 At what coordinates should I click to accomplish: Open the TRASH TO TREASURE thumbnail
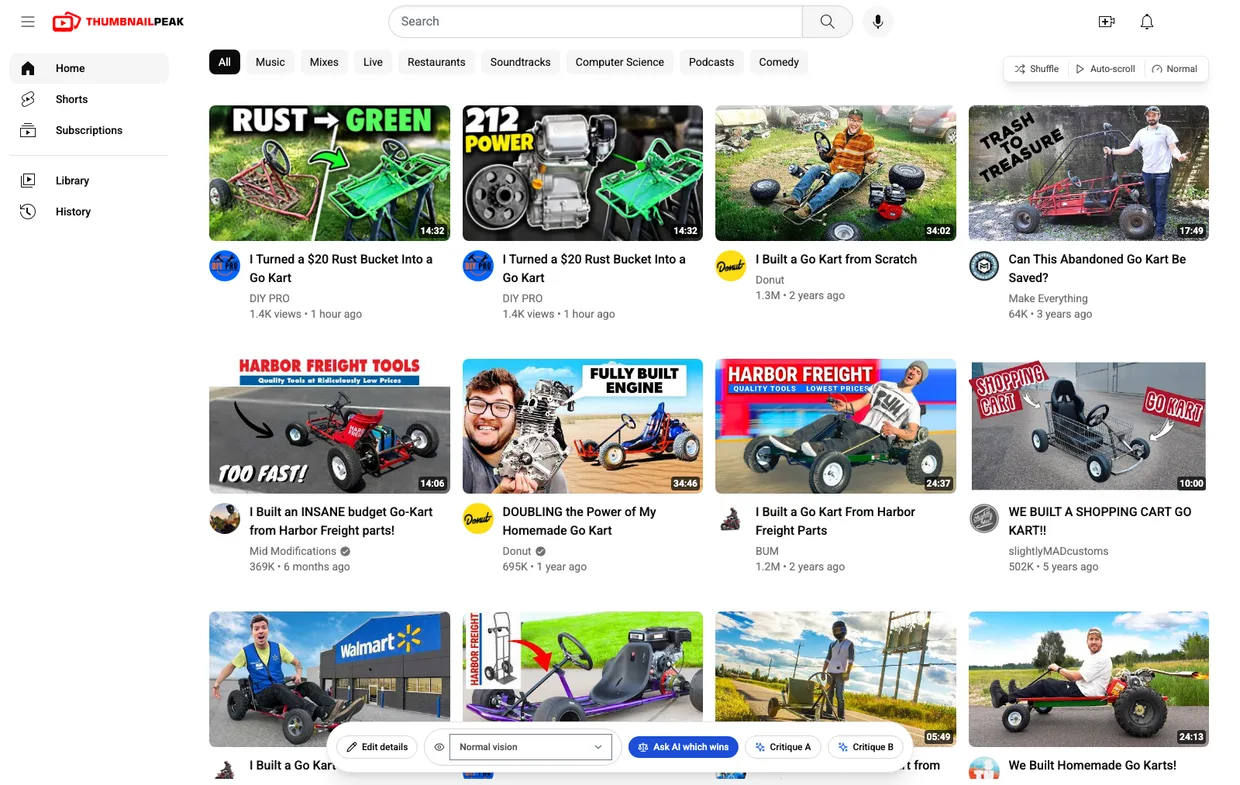(1088, 173)
